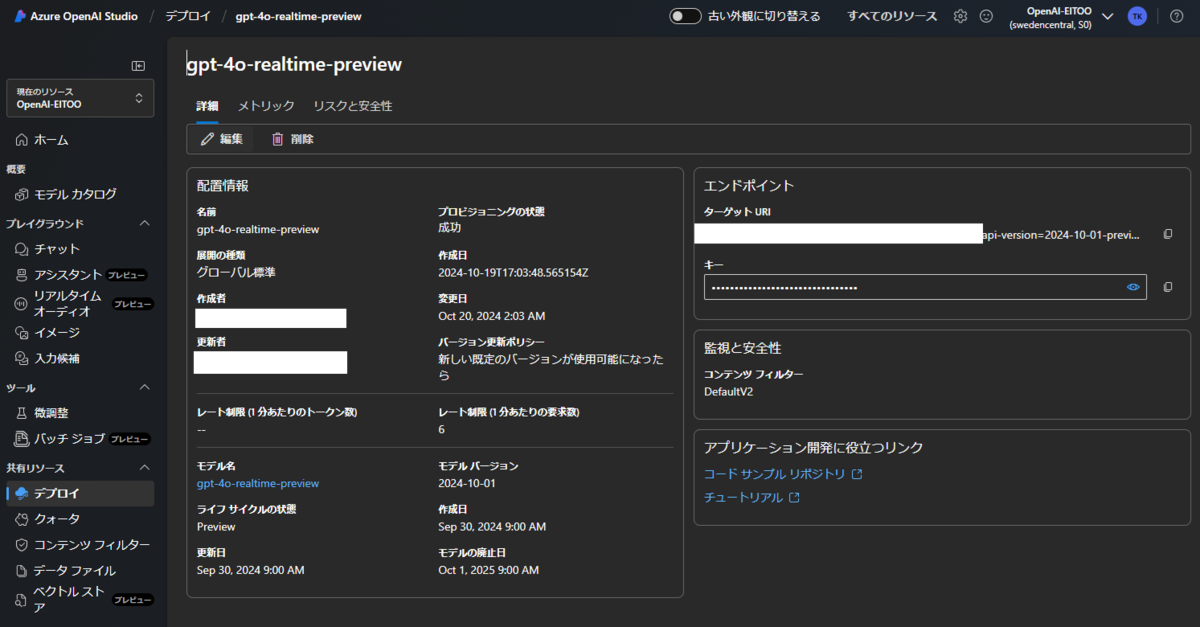Image resolution: width=1200 pixels, height=627 pixels.
Task: Toggle 古い外観に切り替える switch
Action: click(x=685, y=16)
